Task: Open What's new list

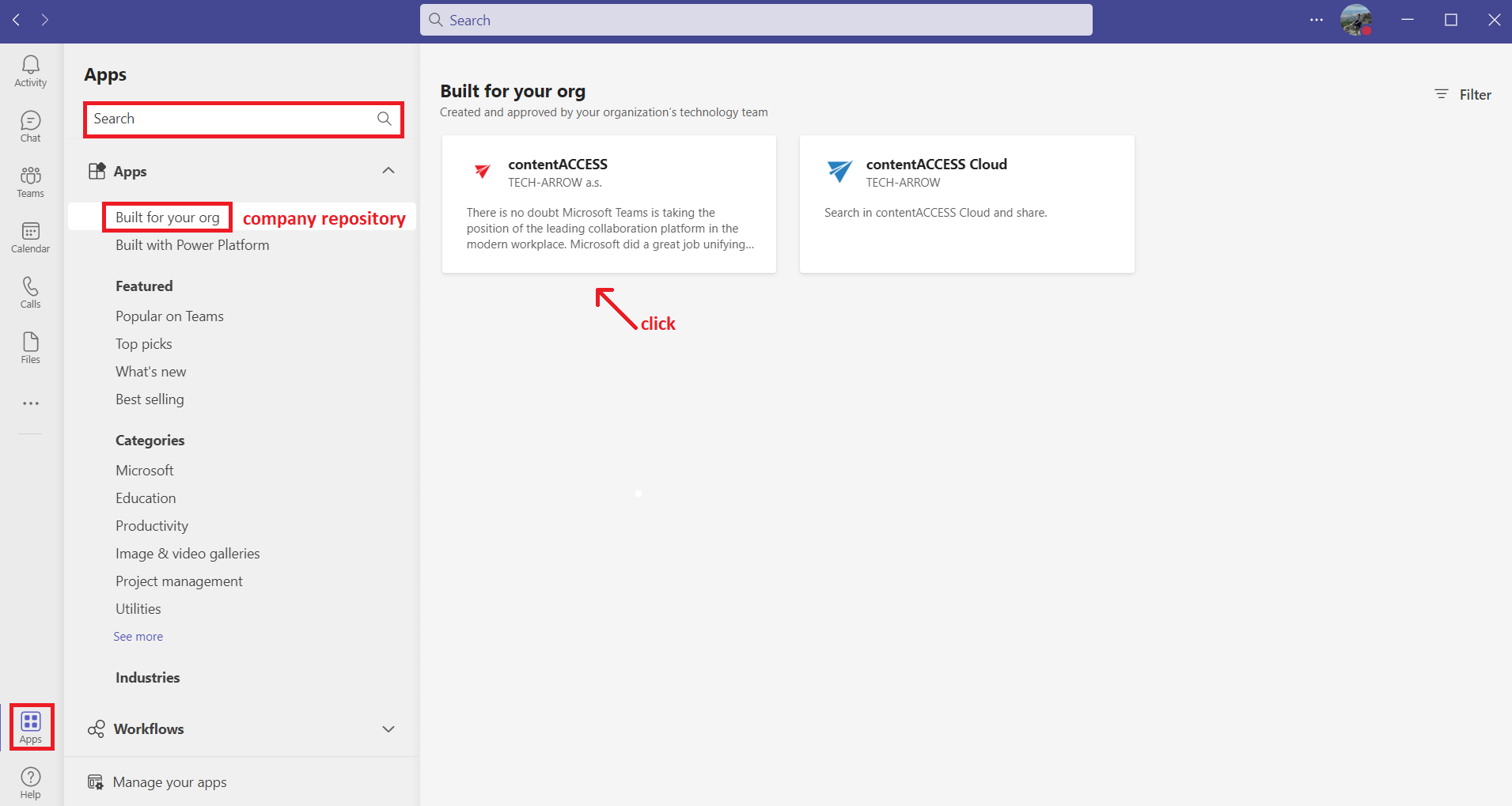Action: coord(151,372)
